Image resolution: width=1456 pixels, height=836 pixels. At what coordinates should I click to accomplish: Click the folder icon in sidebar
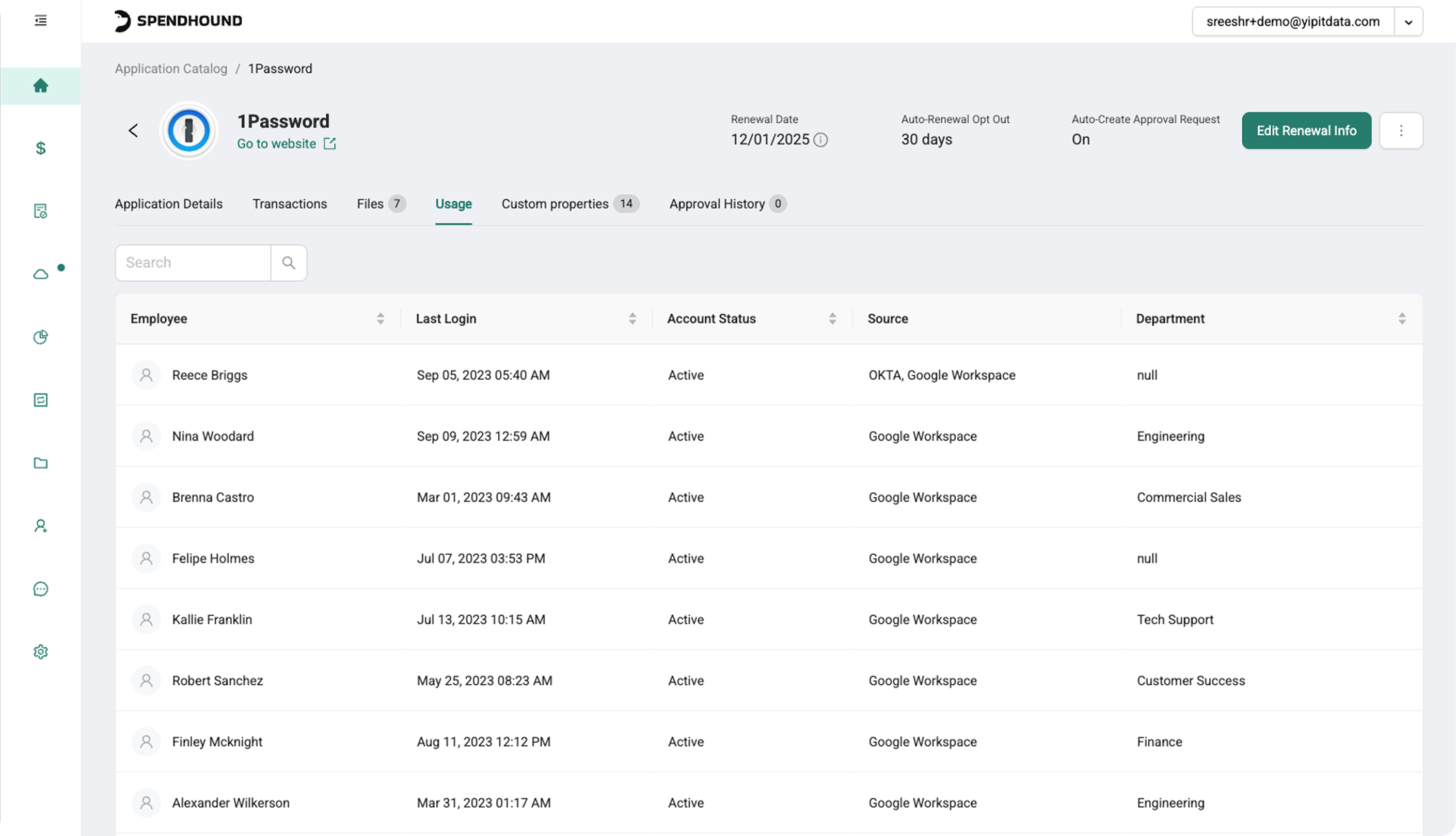pos(40,463)
